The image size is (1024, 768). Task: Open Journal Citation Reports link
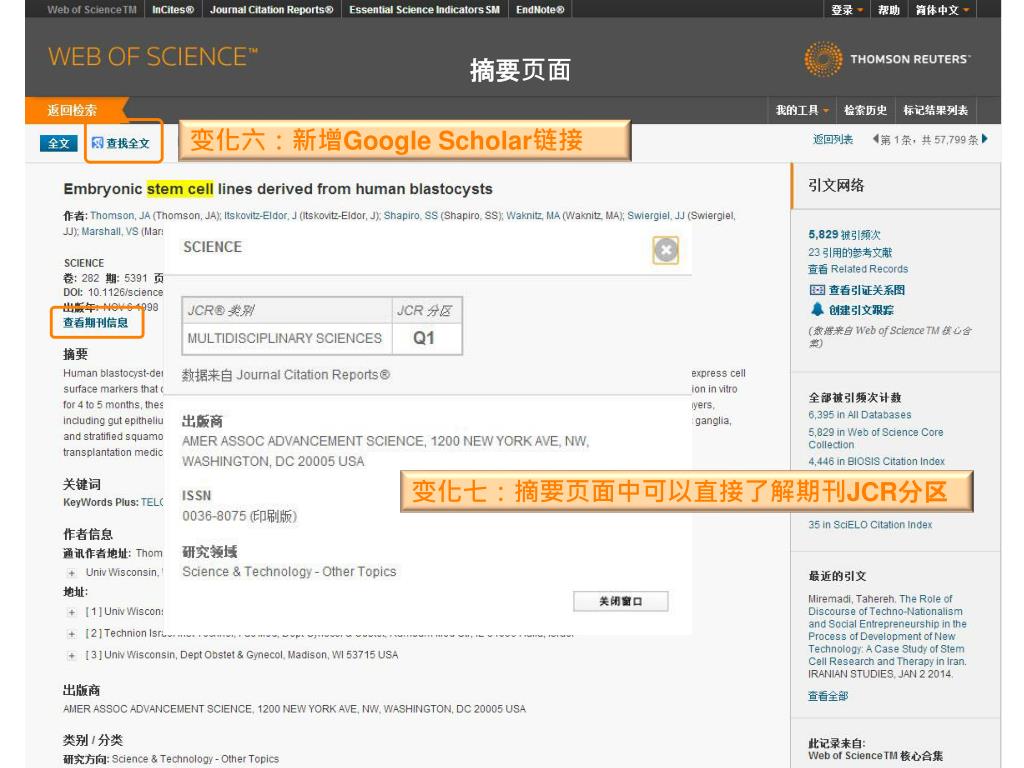click(x=272, y=10)
